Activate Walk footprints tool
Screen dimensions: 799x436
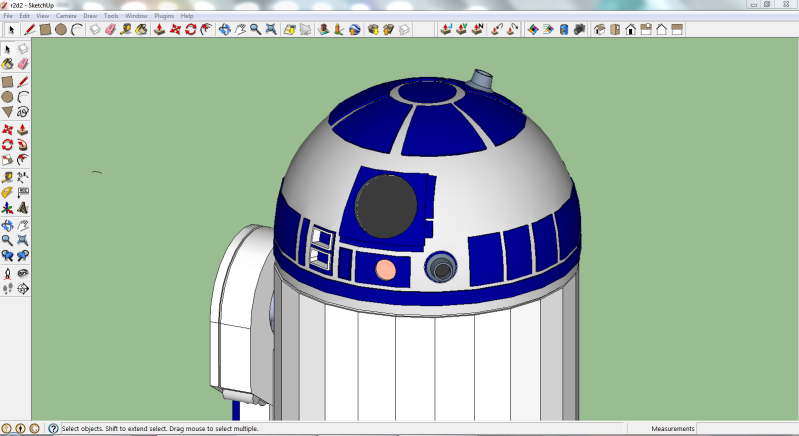[x=7, y=289]
